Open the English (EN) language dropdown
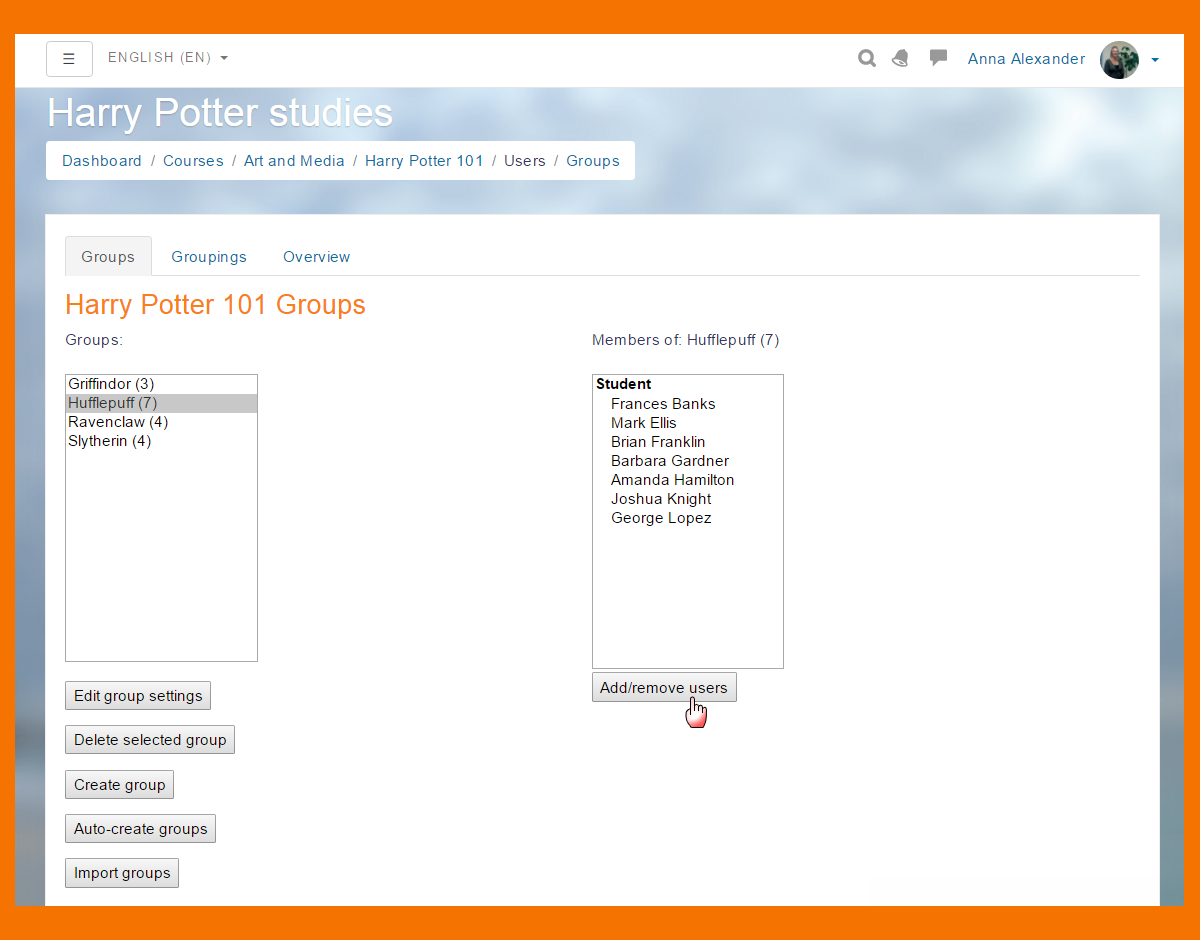Image resolution: width=1200 pixels, height=940 pixels. tap(167, 58)
